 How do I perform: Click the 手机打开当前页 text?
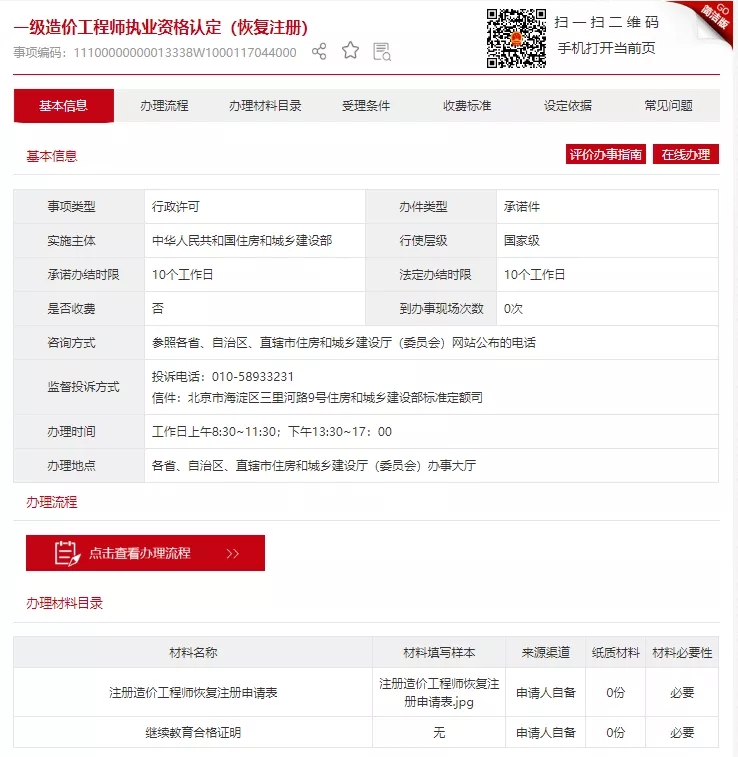606,48
